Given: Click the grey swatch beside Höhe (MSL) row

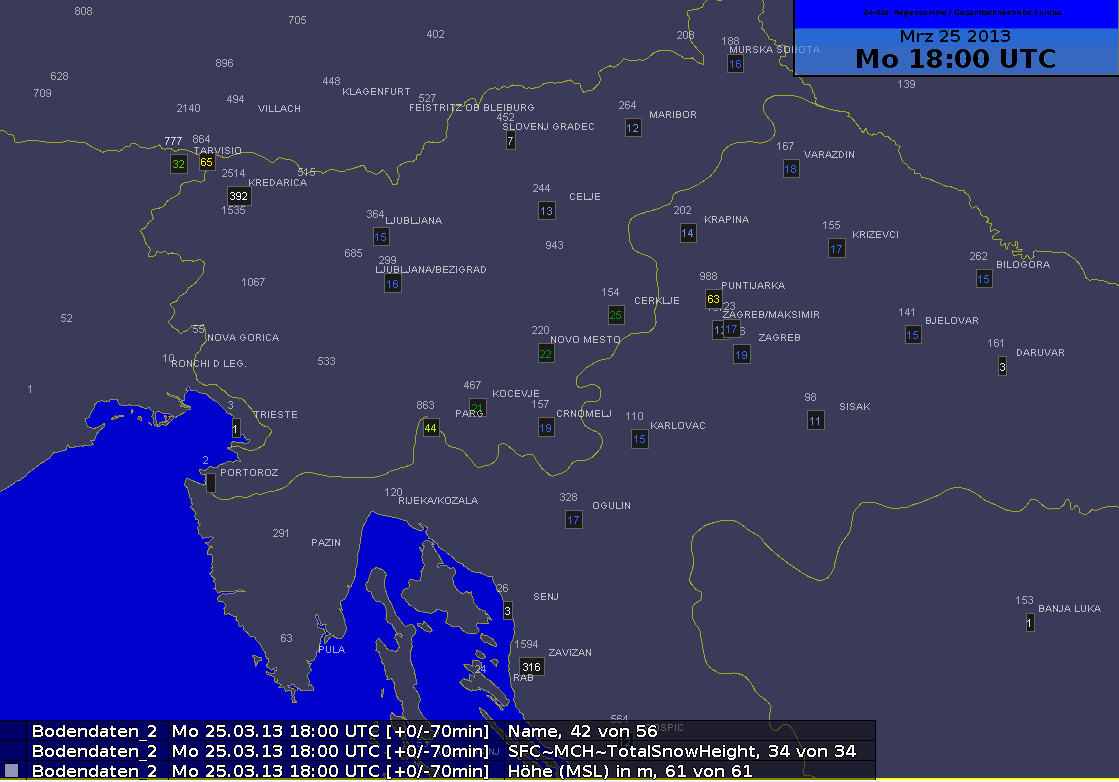Looking at the screenshot, I should pos(11,770).
